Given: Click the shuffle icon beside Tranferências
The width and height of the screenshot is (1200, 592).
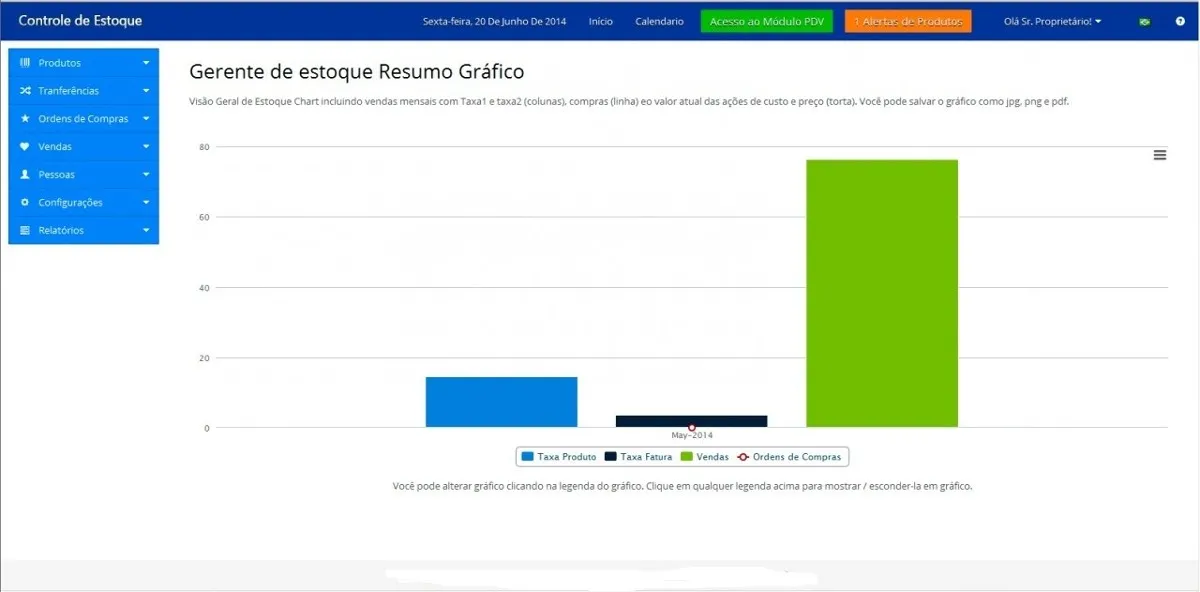Looking at the screenshot, I should point(25,91).
